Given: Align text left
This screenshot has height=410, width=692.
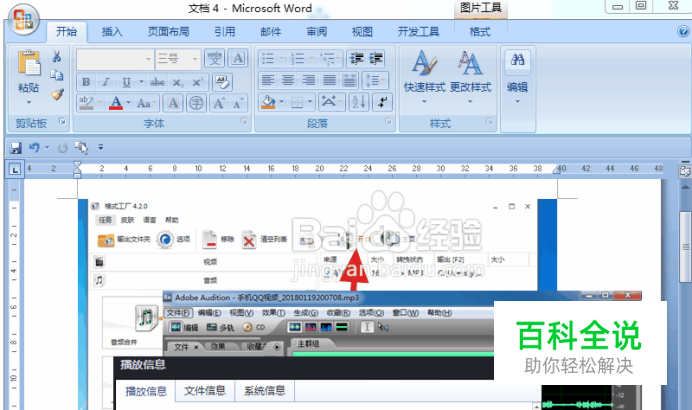Looking at the screenshot, I should [x=268, y=80].
